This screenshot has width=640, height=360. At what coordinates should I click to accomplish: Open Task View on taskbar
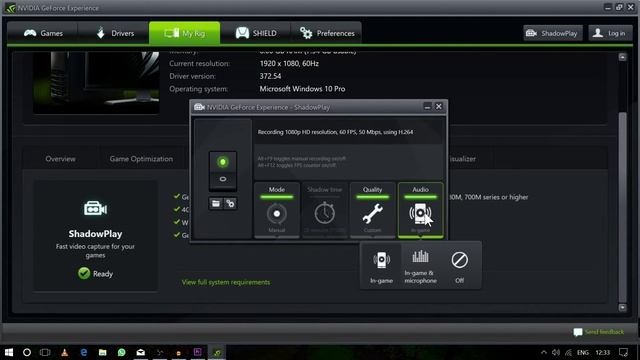45,352
